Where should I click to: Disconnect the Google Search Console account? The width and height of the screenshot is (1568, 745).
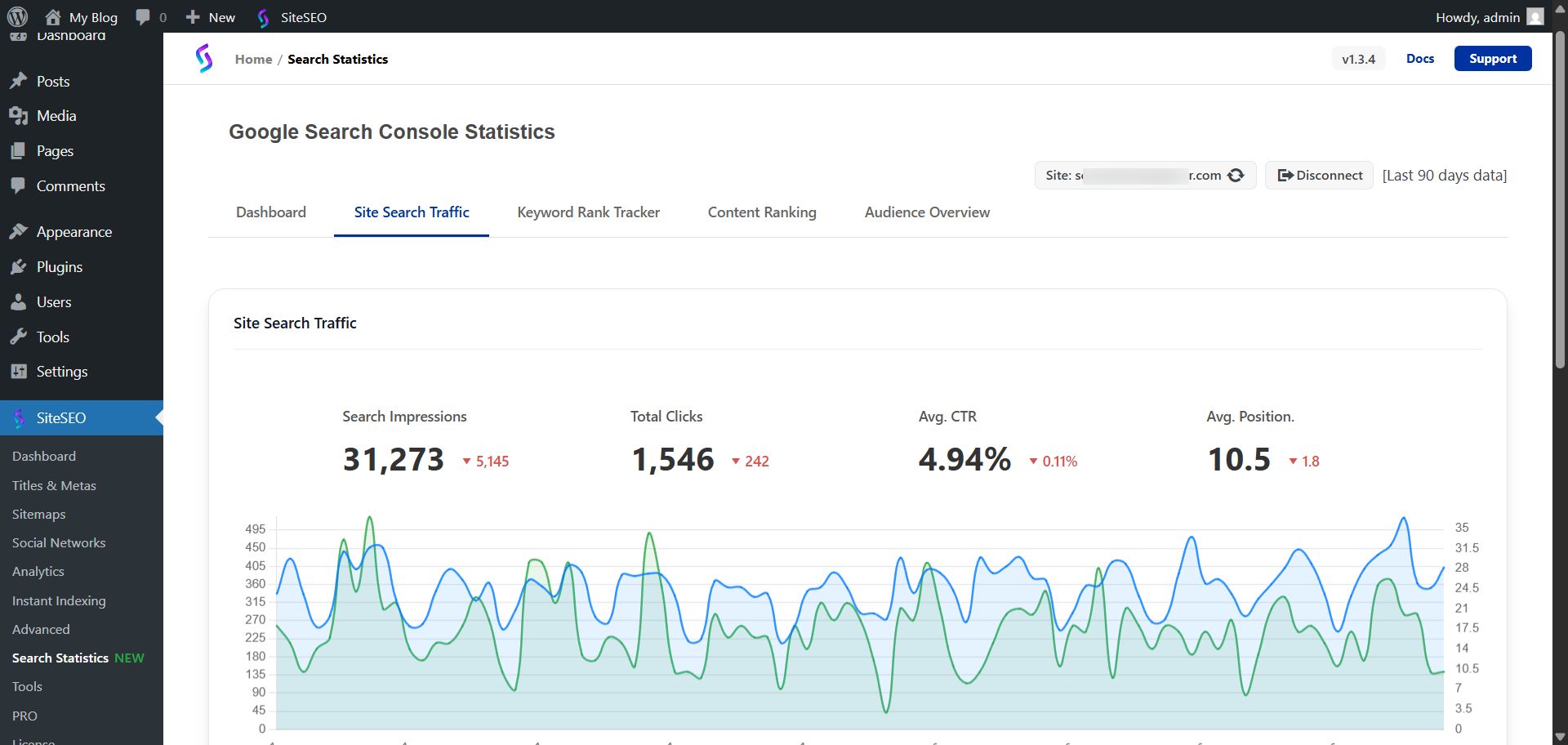click(x=1318, y=175)
